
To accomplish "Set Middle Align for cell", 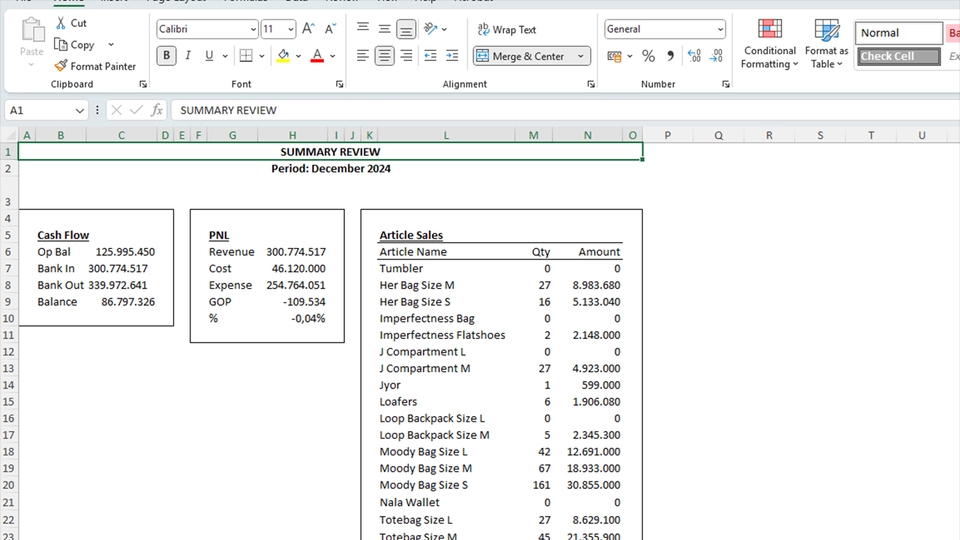I will (384, 28).
